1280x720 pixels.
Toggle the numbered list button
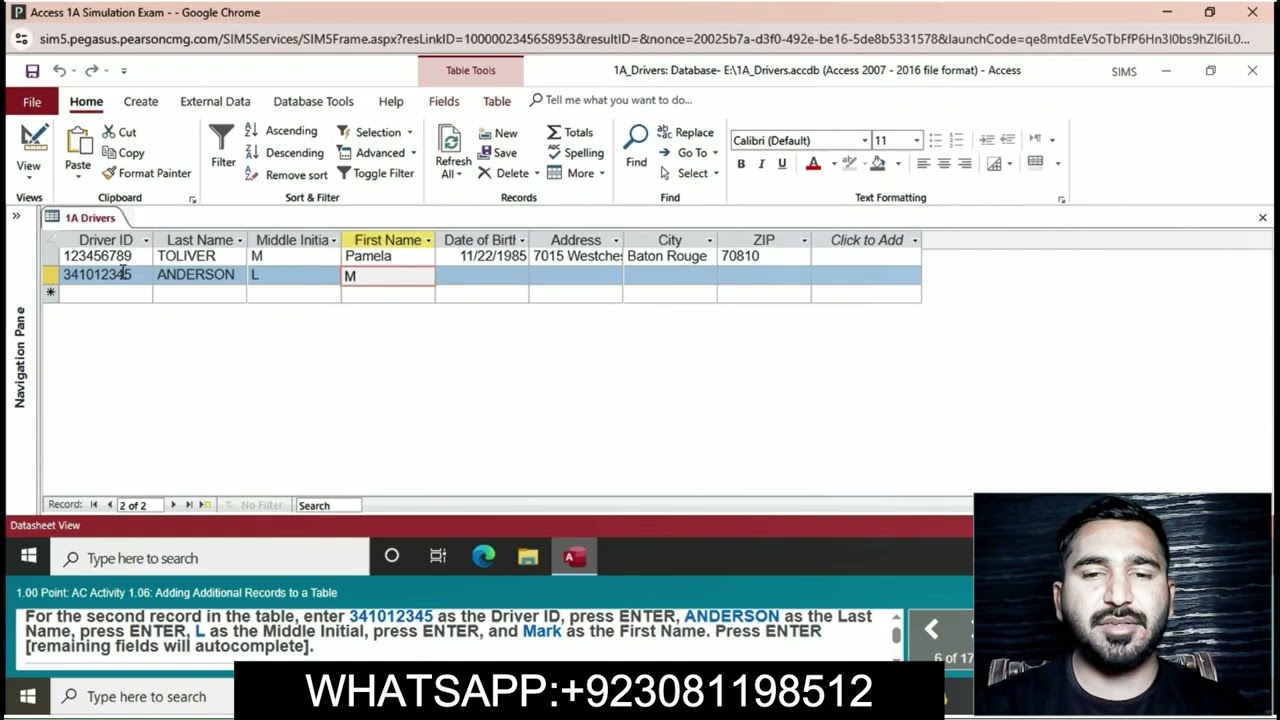(x=956, y=140)
